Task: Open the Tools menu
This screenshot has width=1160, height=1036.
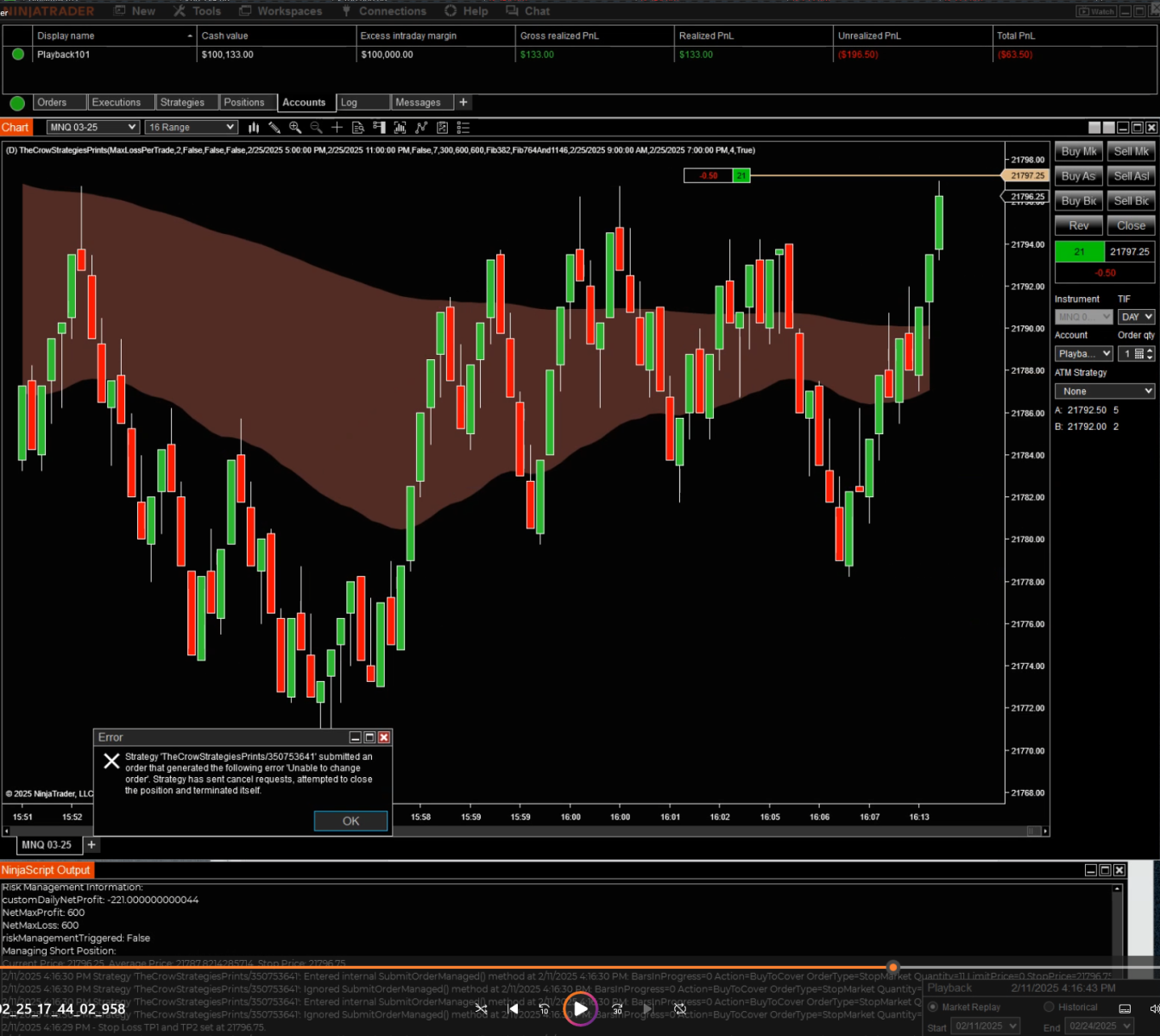Action: point(198,11)
